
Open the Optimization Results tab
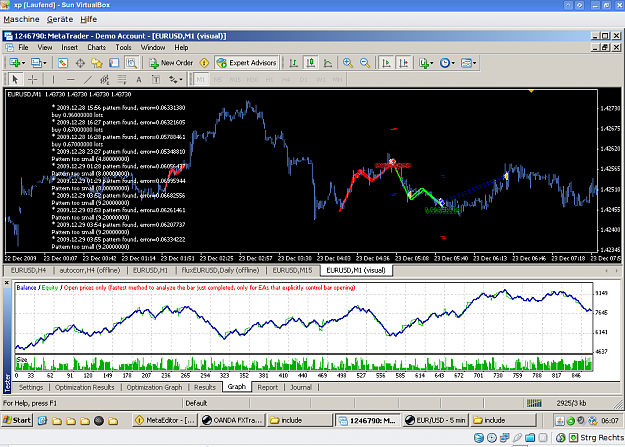coord(85,387)
